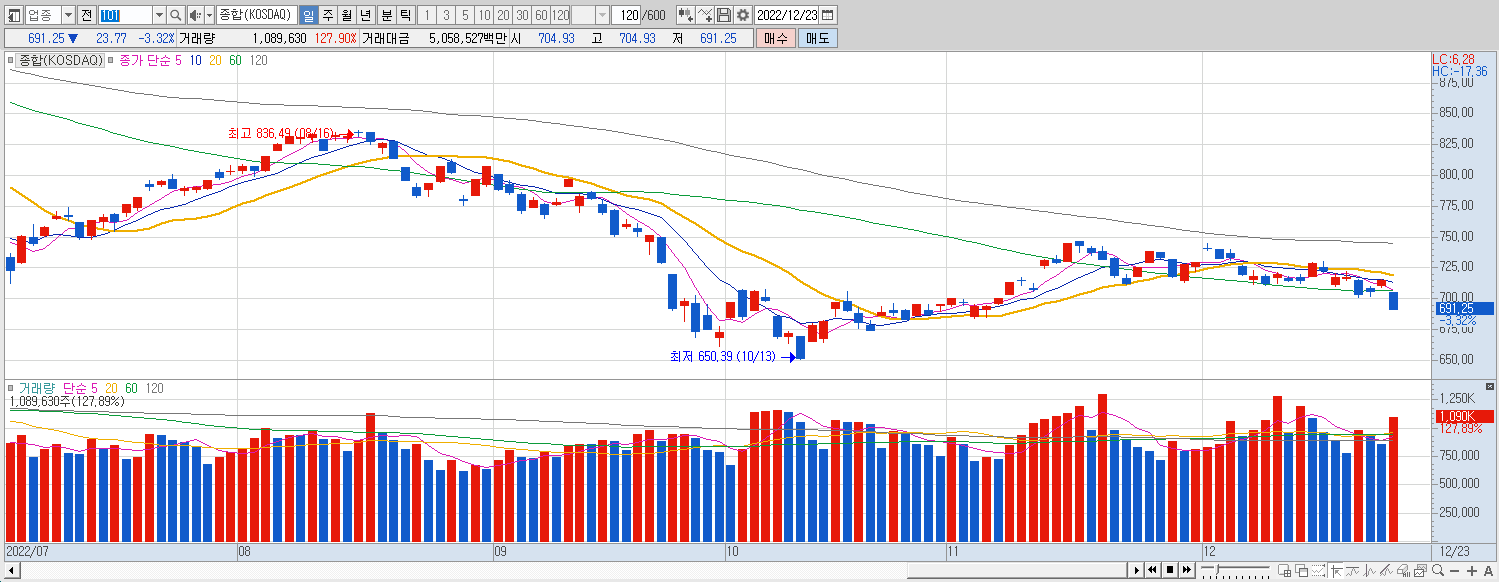The height and width of the screenshot is (582, 1499).
Task: Click the add indicator line icon
Action: (706, 15)
